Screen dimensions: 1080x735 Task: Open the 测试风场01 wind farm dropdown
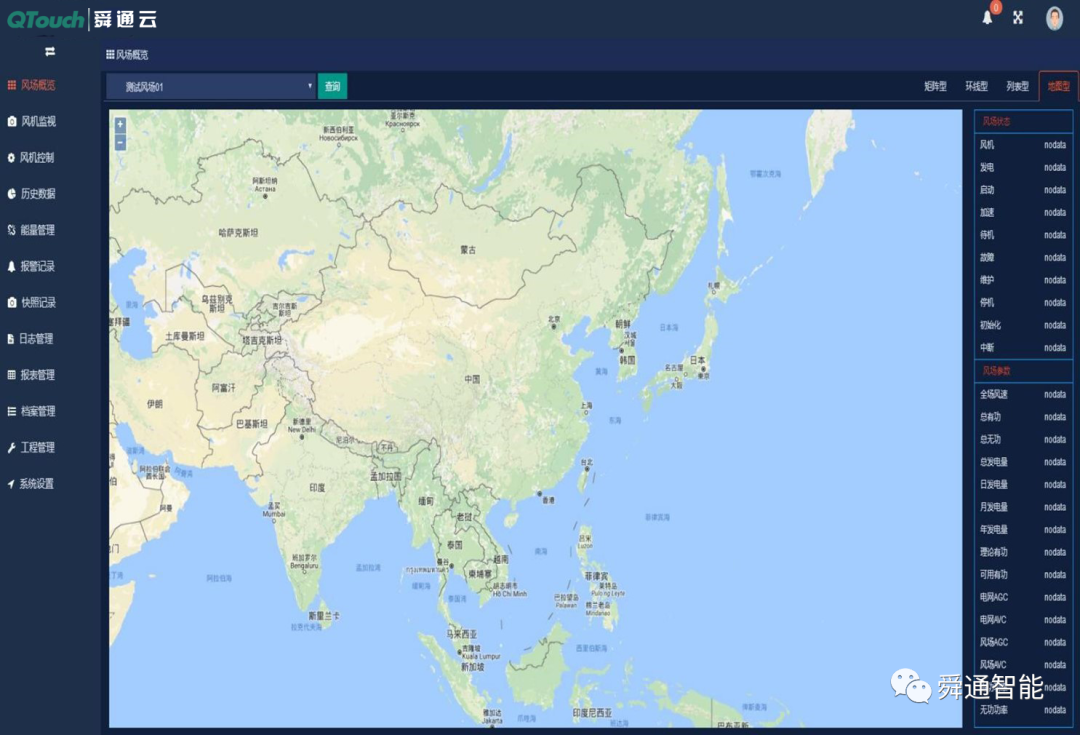pos(211,87)
